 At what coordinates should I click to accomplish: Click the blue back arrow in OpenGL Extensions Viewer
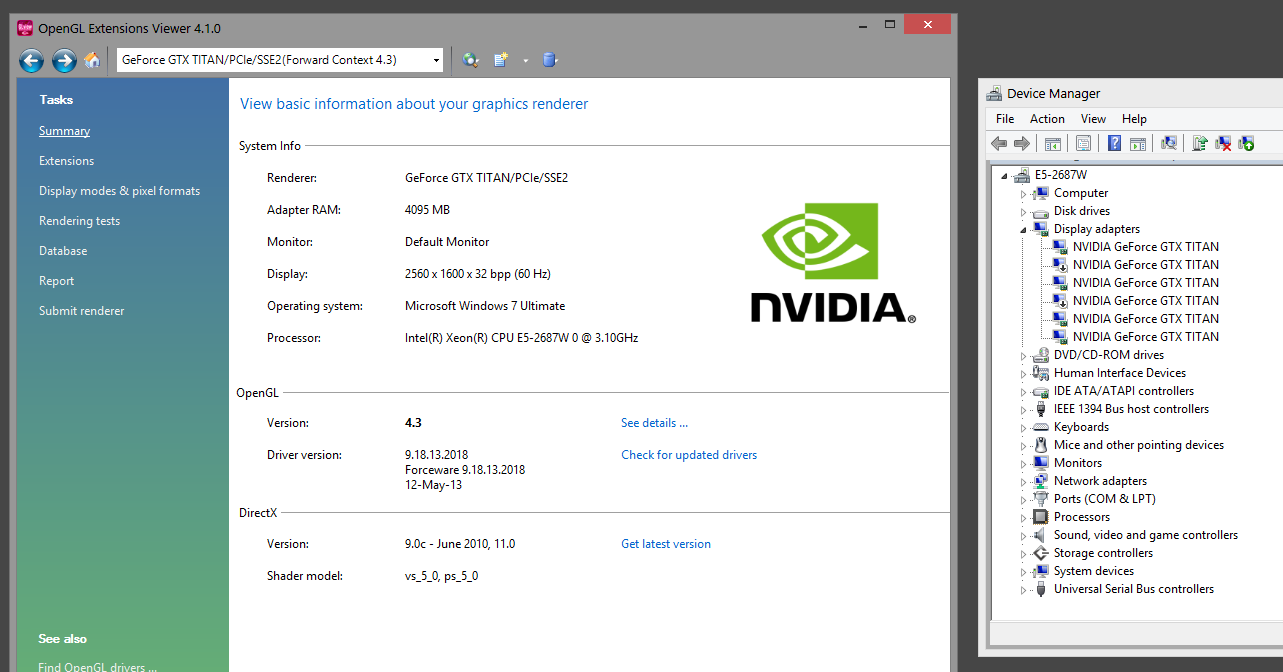pos(31,61)
